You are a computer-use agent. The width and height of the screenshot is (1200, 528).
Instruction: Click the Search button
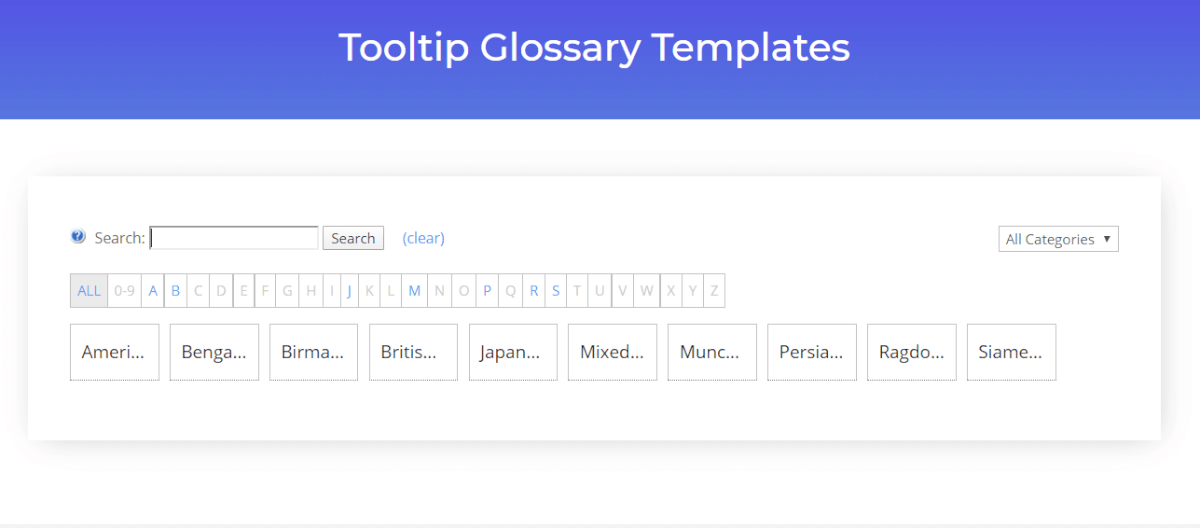point(353,238)
